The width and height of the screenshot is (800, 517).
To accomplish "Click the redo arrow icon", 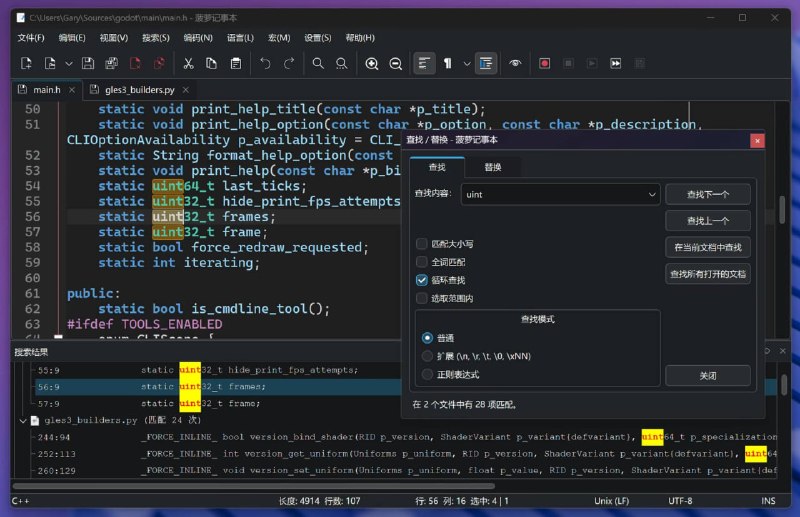I will [289, 63].
